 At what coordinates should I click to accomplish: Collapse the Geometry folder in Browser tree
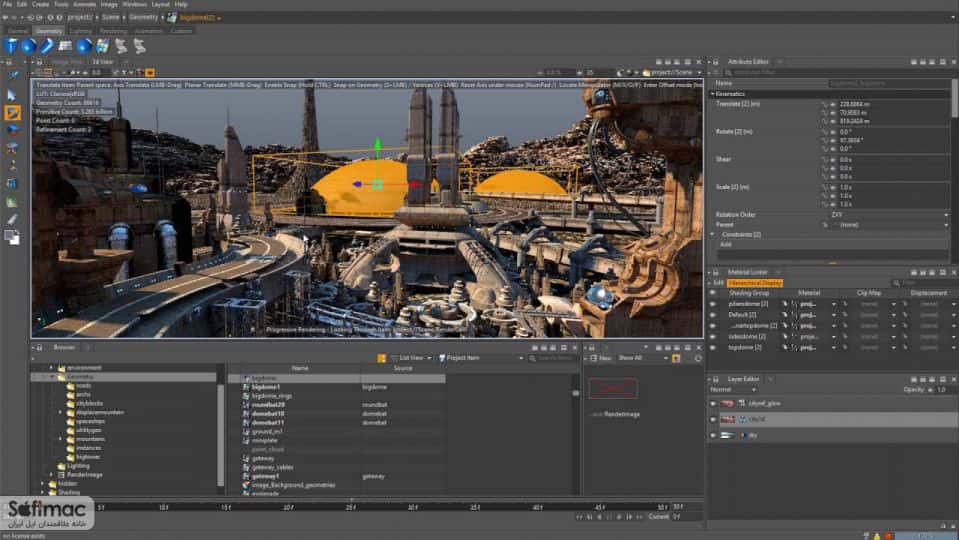51,377
